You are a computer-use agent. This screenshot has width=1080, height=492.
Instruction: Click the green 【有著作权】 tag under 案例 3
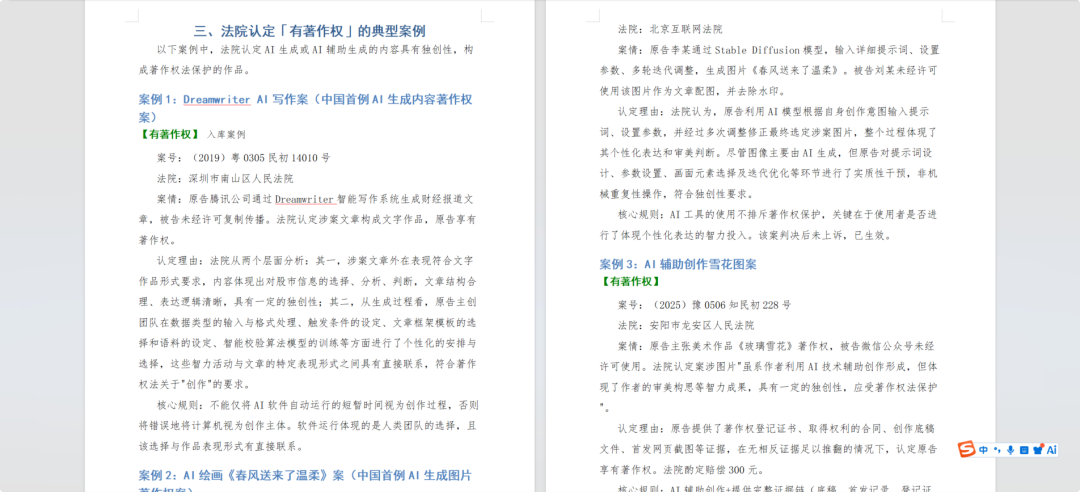(x=631, y=281)
